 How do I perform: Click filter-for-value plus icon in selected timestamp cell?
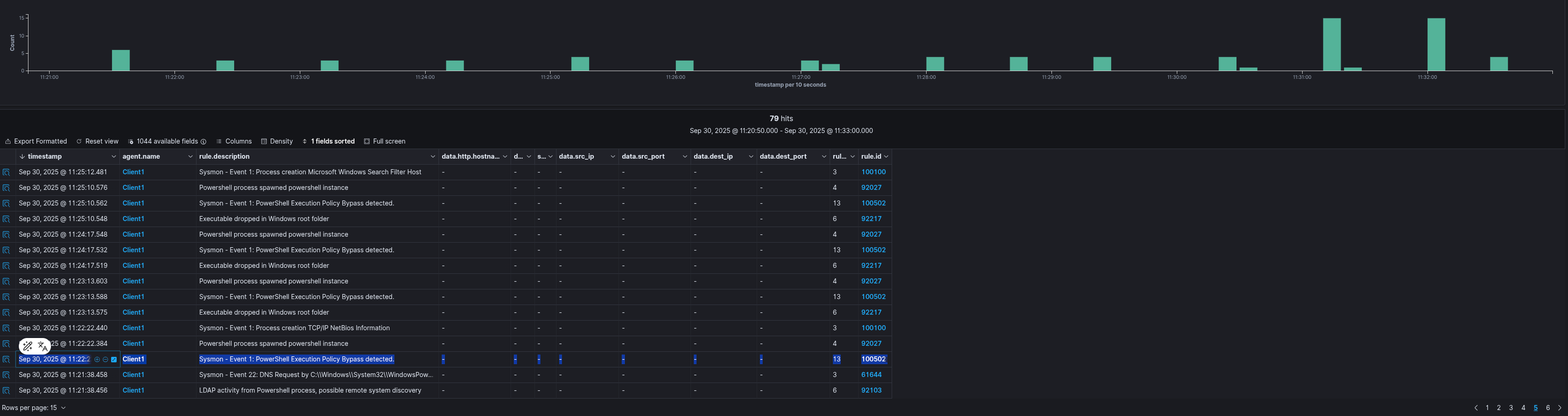(97, 360)
